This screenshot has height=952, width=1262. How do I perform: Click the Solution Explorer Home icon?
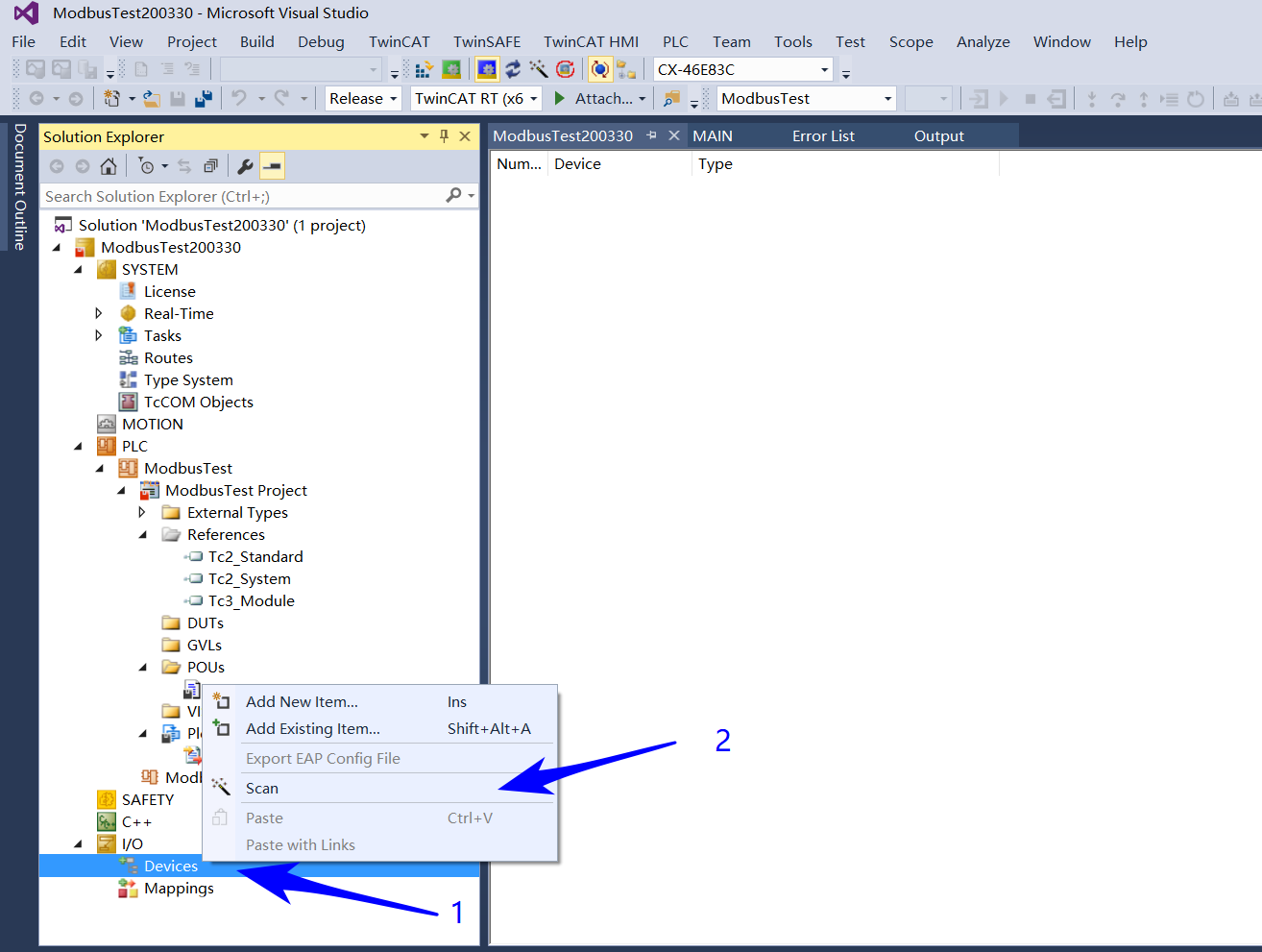(x=108, y=166)
